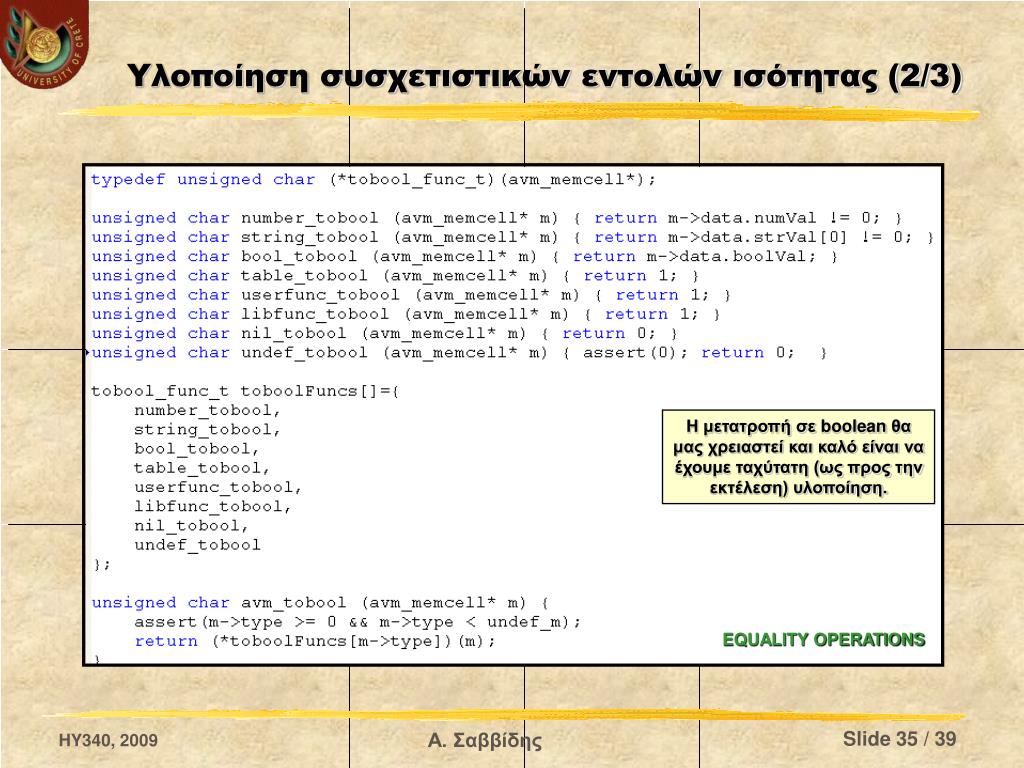Click the University of Crete logo
Viewport: 1024px width, 768px height.
[44, 44]
